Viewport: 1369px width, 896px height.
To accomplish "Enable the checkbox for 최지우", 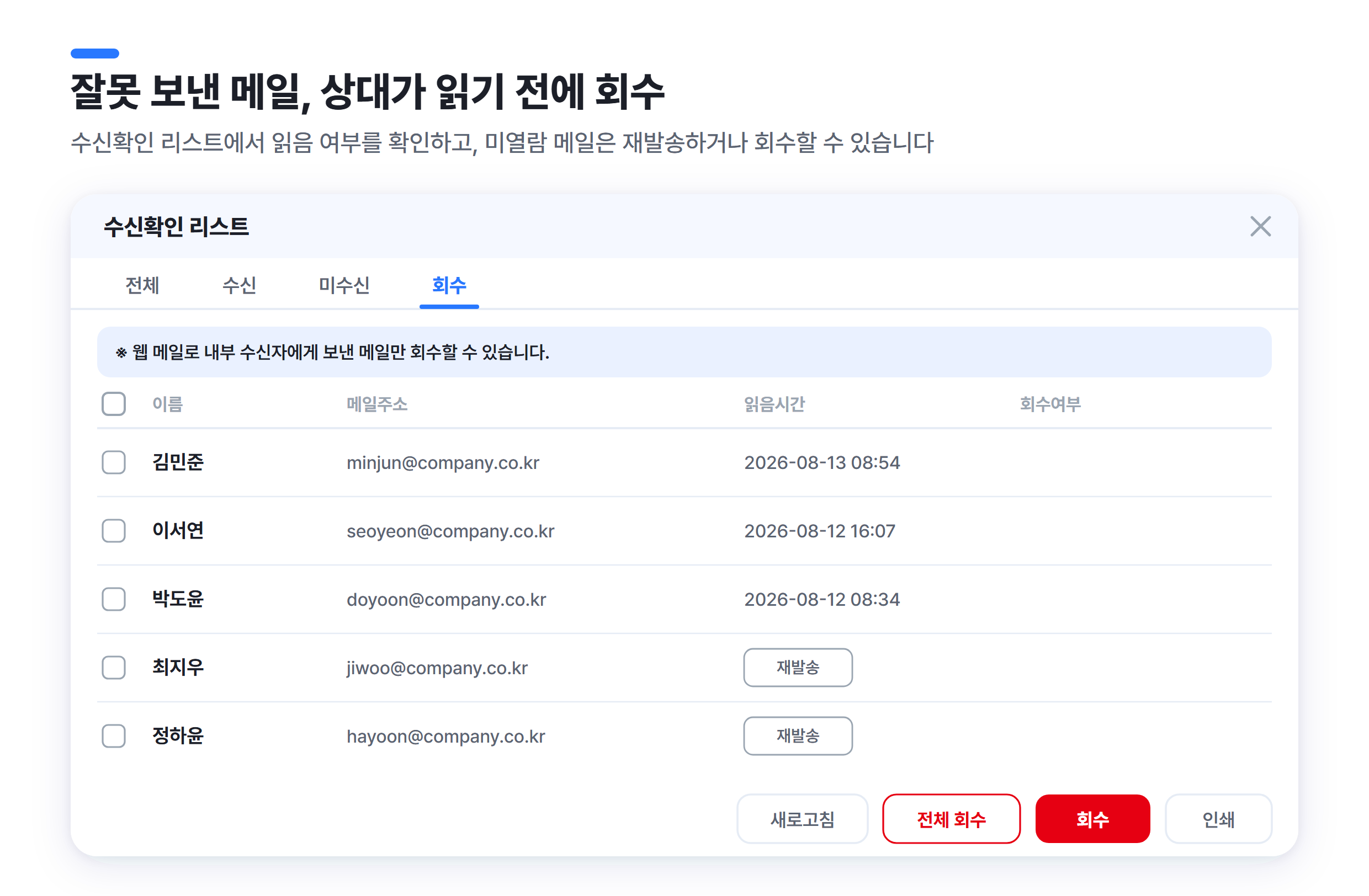I will pos(114,667).
